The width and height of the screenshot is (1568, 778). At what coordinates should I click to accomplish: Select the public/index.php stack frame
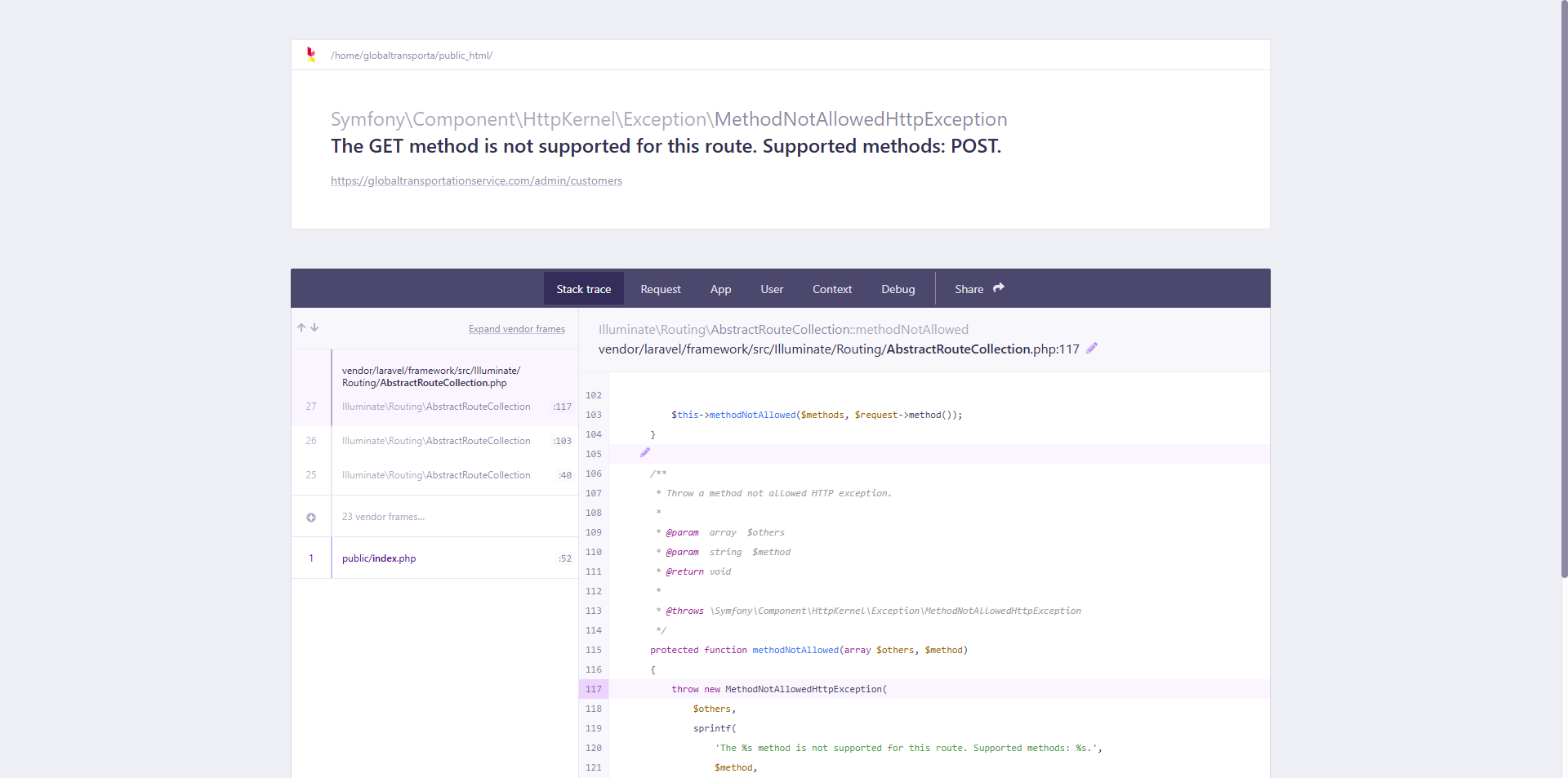[x=379, y=558]
